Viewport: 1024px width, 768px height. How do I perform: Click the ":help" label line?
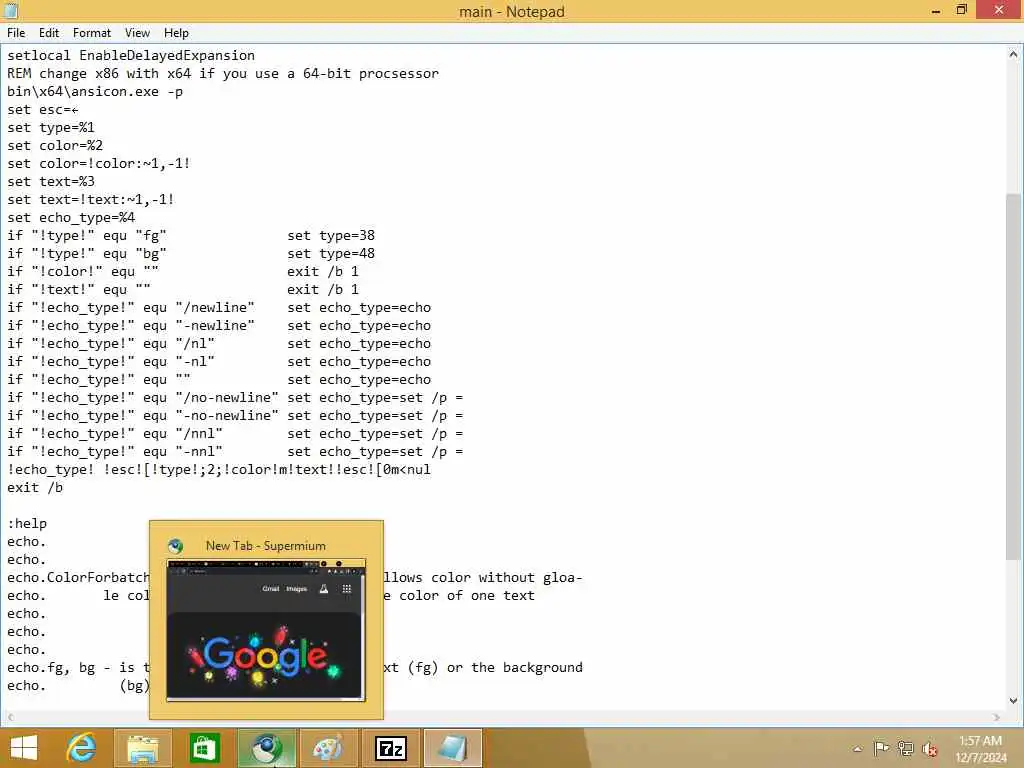[27, 524]
